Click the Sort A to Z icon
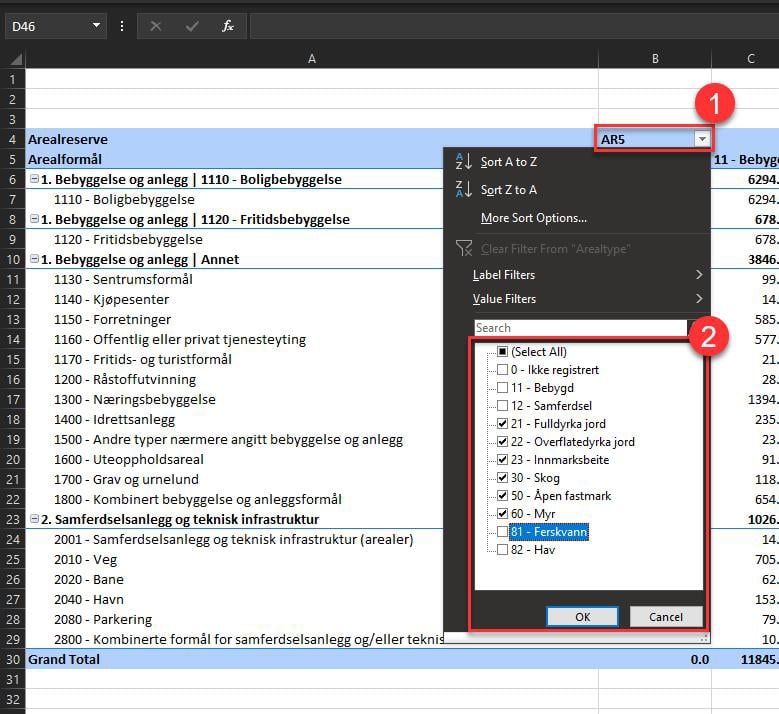The width and height of the screenshot is (779, 714). tap(464, 162)
